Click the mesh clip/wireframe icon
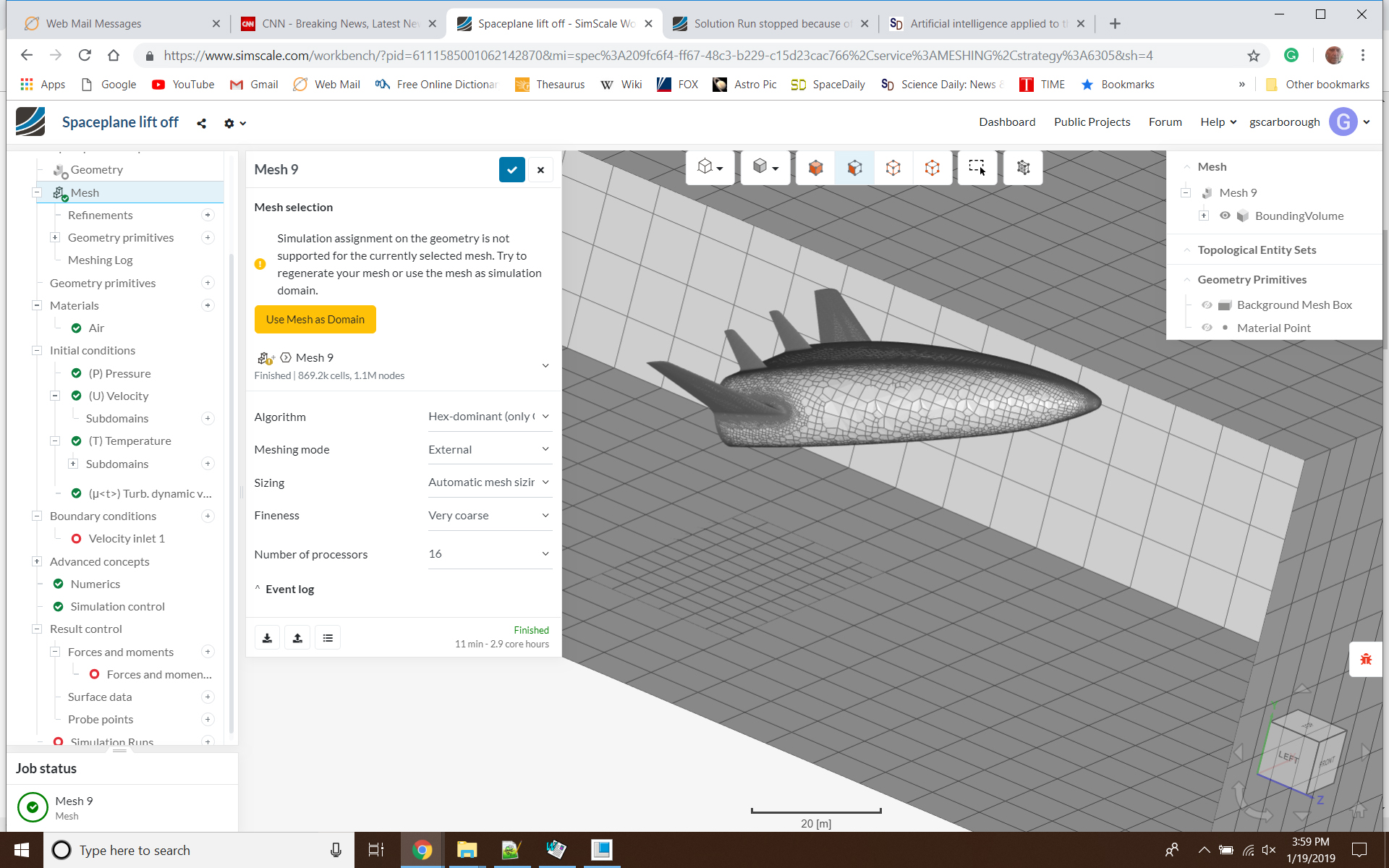This screenshot has width=1389, height=868. pos(1023,167)
